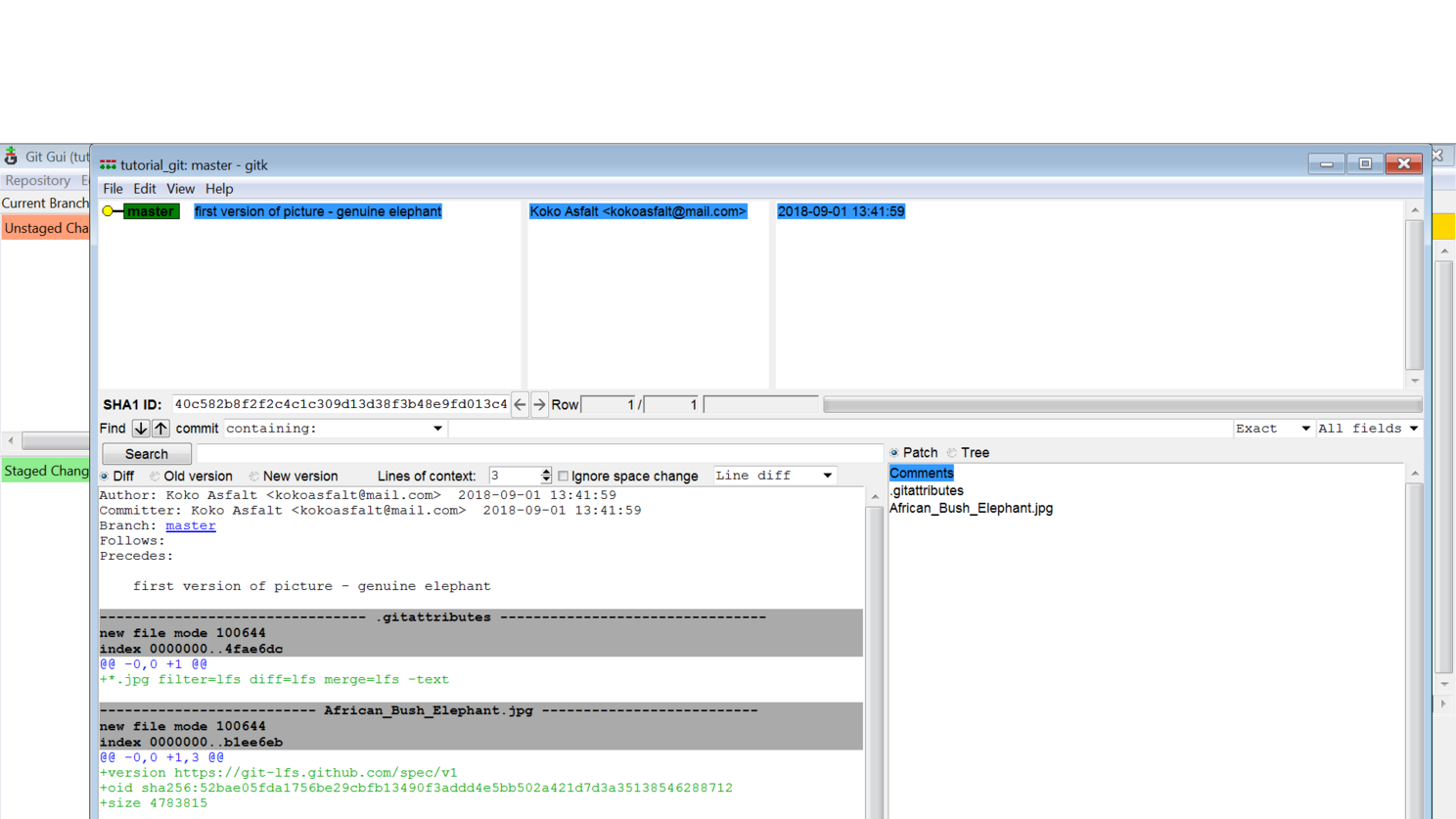This screenshot has width=1456, height=819.
Task: Click Unstaged Changes header in Git Gui
Action: pyautogui.click(x=46, y=228)
